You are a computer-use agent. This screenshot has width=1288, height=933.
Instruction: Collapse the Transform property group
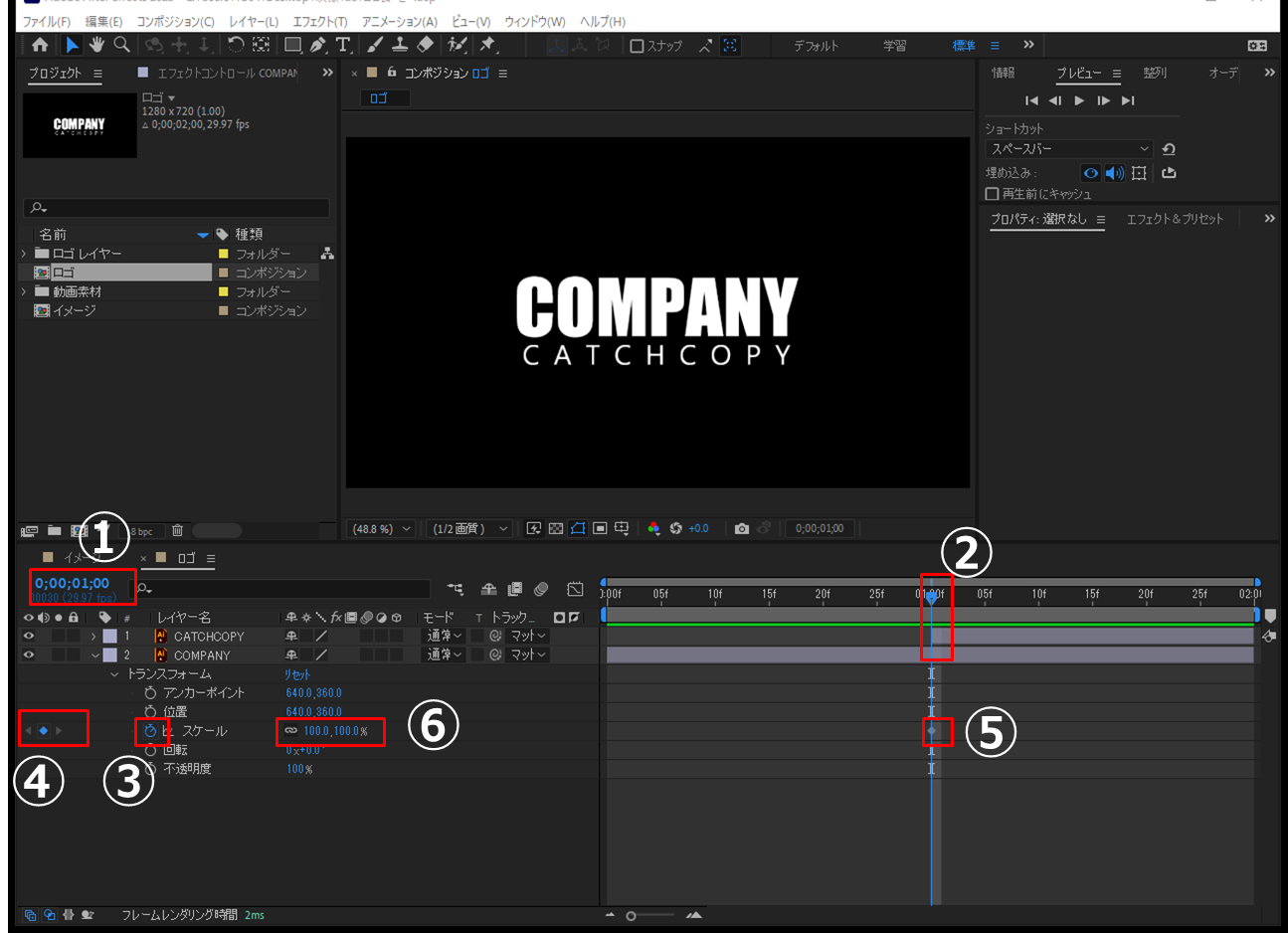(114, 674)
